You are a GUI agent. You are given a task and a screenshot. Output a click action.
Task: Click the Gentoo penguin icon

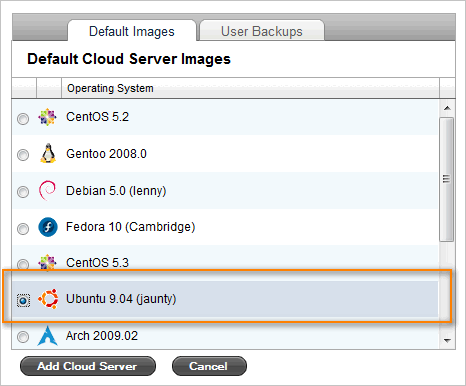(48, 153)
